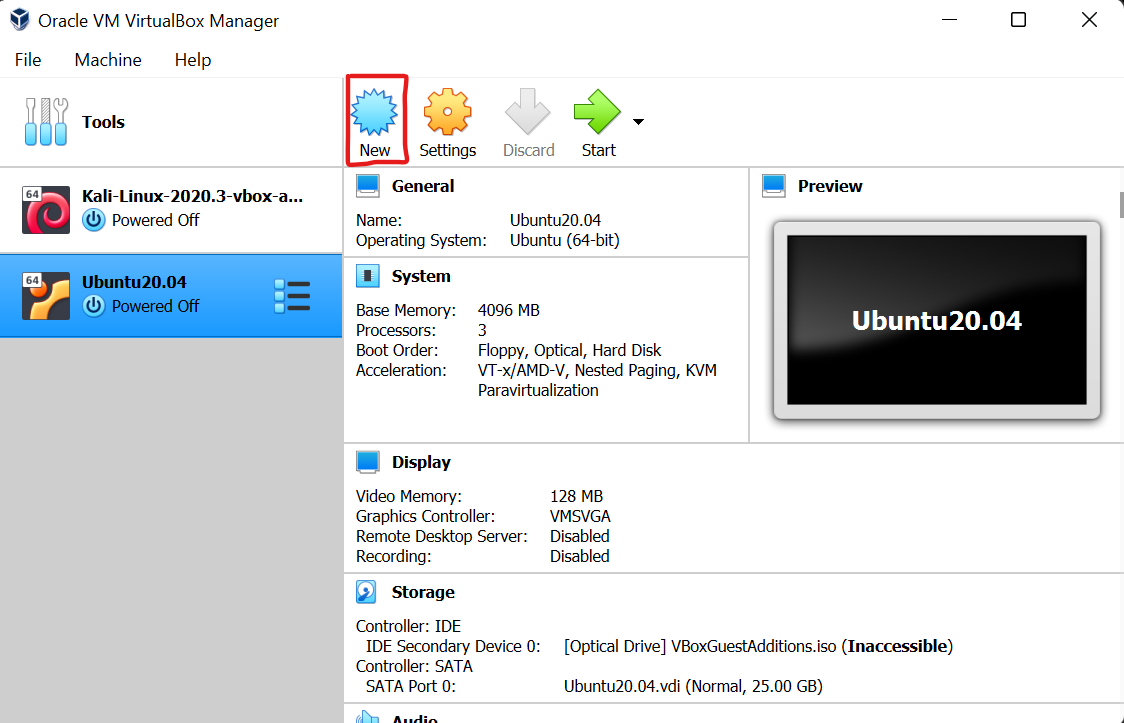Open the Machine menu
This screenshot has height=723, width=1124.
107,60
